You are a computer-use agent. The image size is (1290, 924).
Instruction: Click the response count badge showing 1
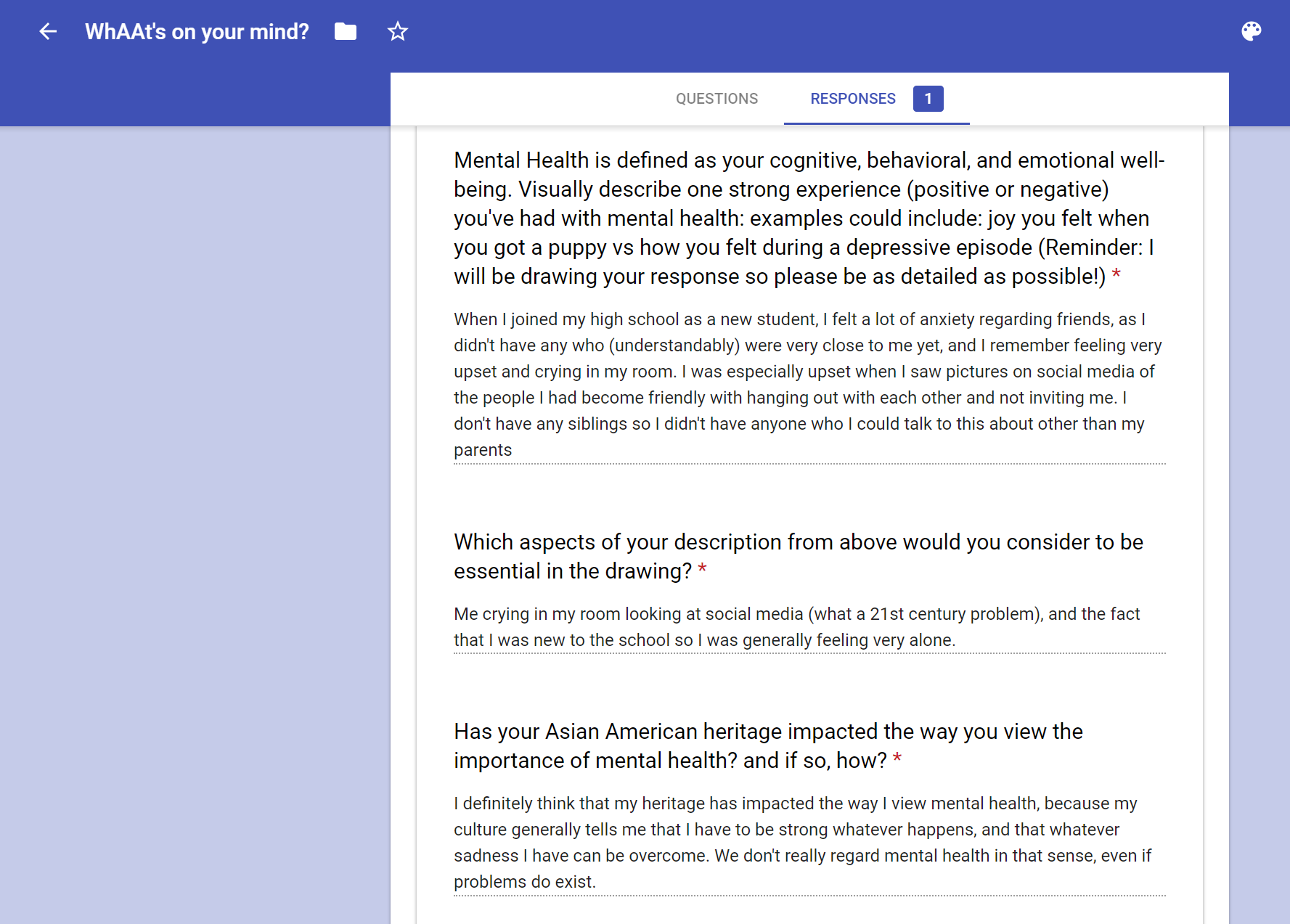click(928, 99)
